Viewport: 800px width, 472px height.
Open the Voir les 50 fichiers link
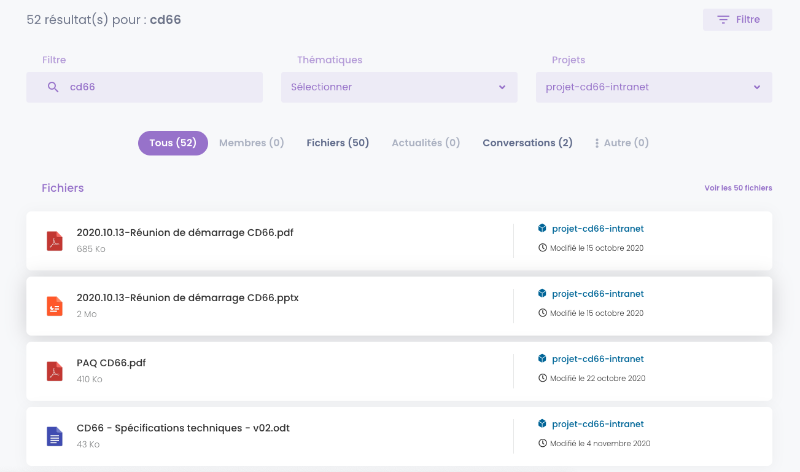(738, 188)
